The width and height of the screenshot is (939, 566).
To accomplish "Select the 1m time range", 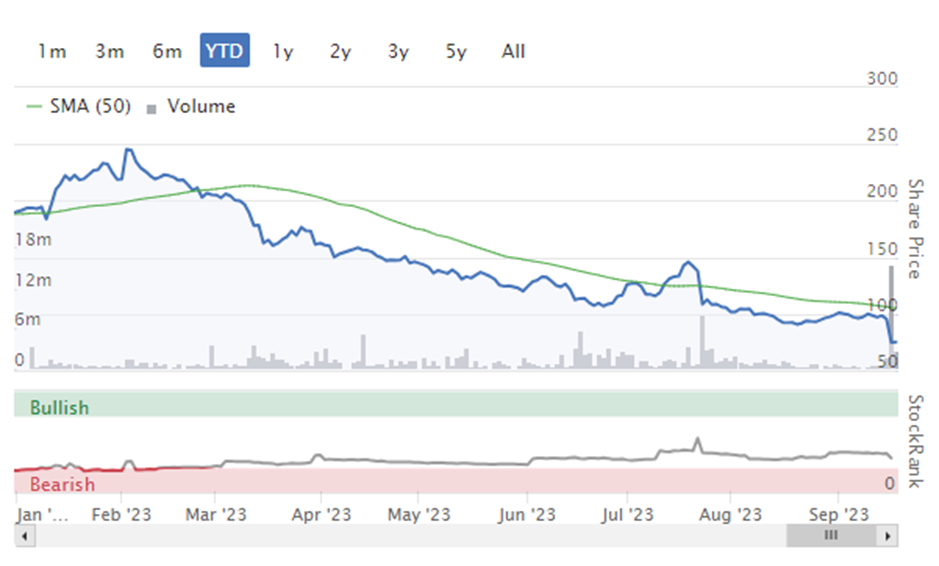I will tap(52, 51).
